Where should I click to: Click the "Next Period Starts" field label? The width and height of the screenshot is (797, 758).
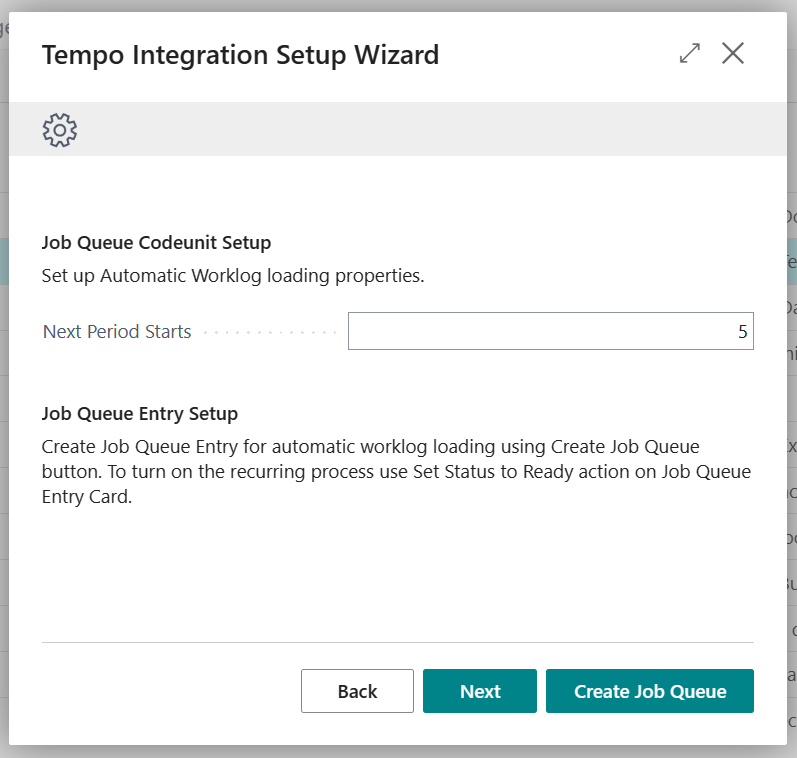tap(117, 332)
